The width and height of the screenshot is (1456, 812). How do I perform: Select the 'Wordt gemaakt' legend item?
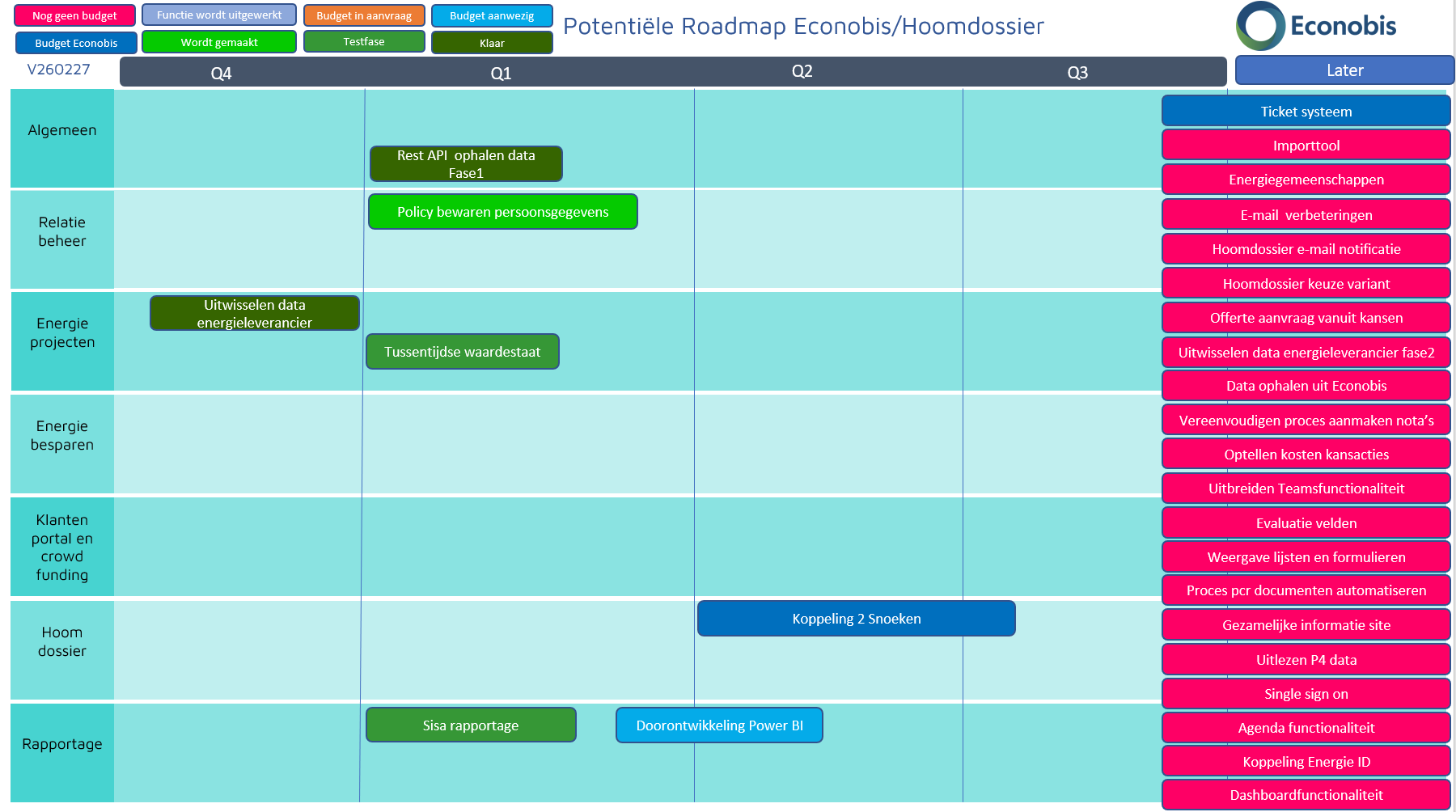219,42
